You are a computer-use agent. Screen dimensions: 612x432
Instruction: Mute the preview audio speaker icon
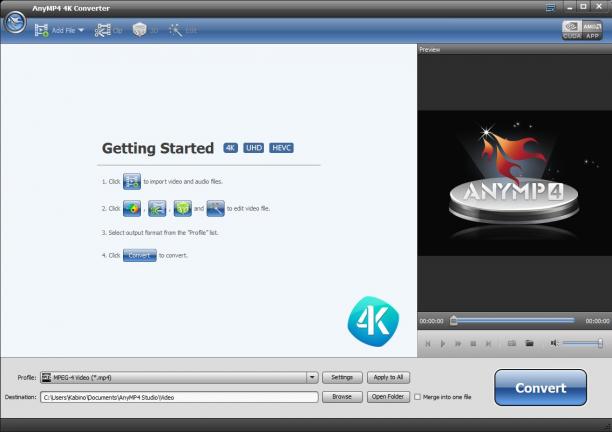(554, 343)
